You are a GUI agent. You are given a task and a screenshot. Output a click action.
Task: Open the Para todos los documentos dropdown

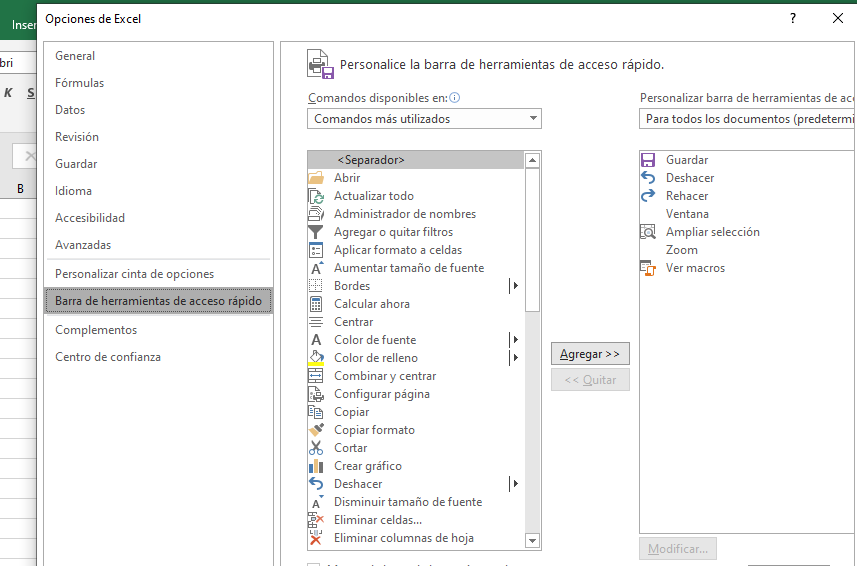pyautogui.click(x=748, y=119)
